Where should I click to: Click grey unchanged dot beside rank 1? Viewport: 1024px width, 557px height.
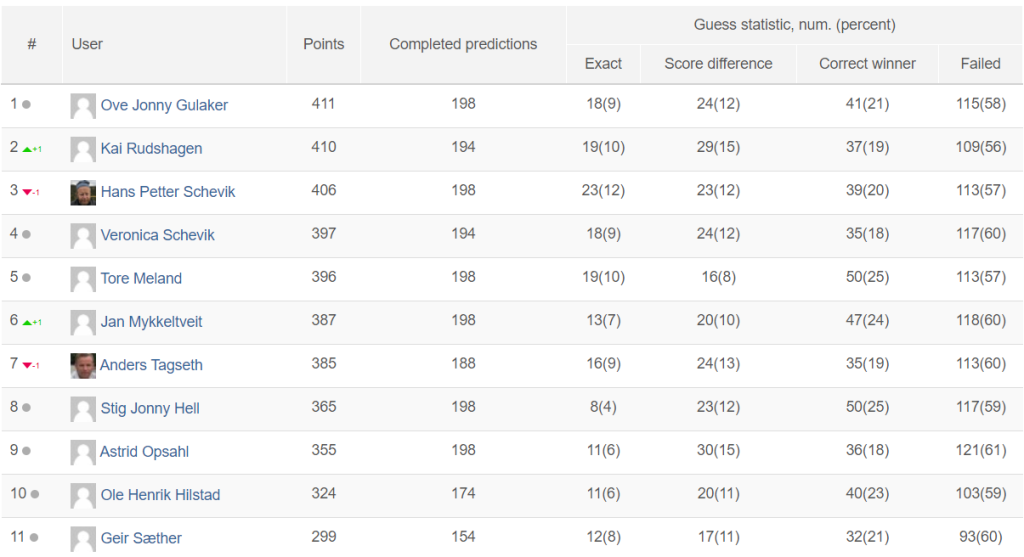click(27, 104)
